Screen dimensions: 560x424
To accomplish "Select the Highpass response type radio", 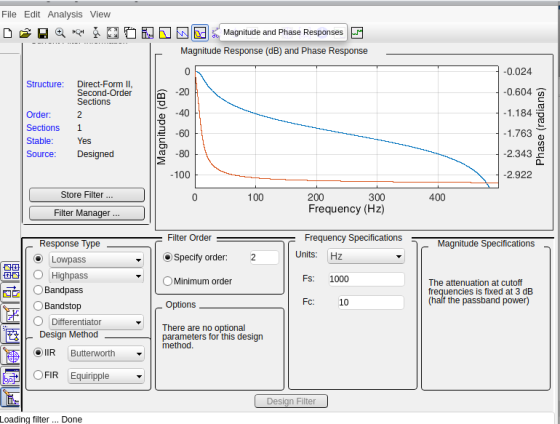I will [x=38, y=275].
